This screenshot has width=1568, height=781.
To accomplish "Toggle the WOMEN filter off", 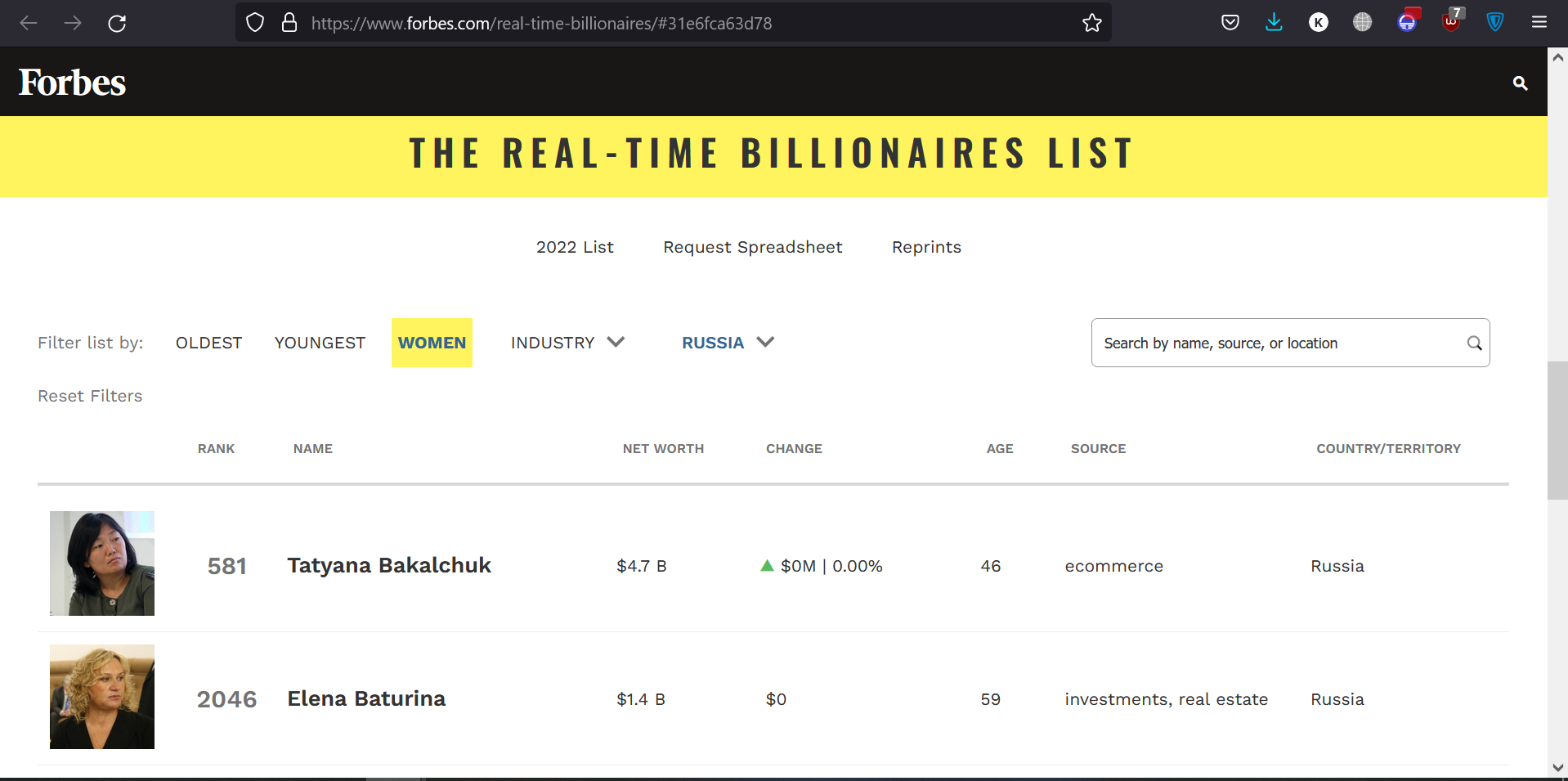I will (432, 343).
